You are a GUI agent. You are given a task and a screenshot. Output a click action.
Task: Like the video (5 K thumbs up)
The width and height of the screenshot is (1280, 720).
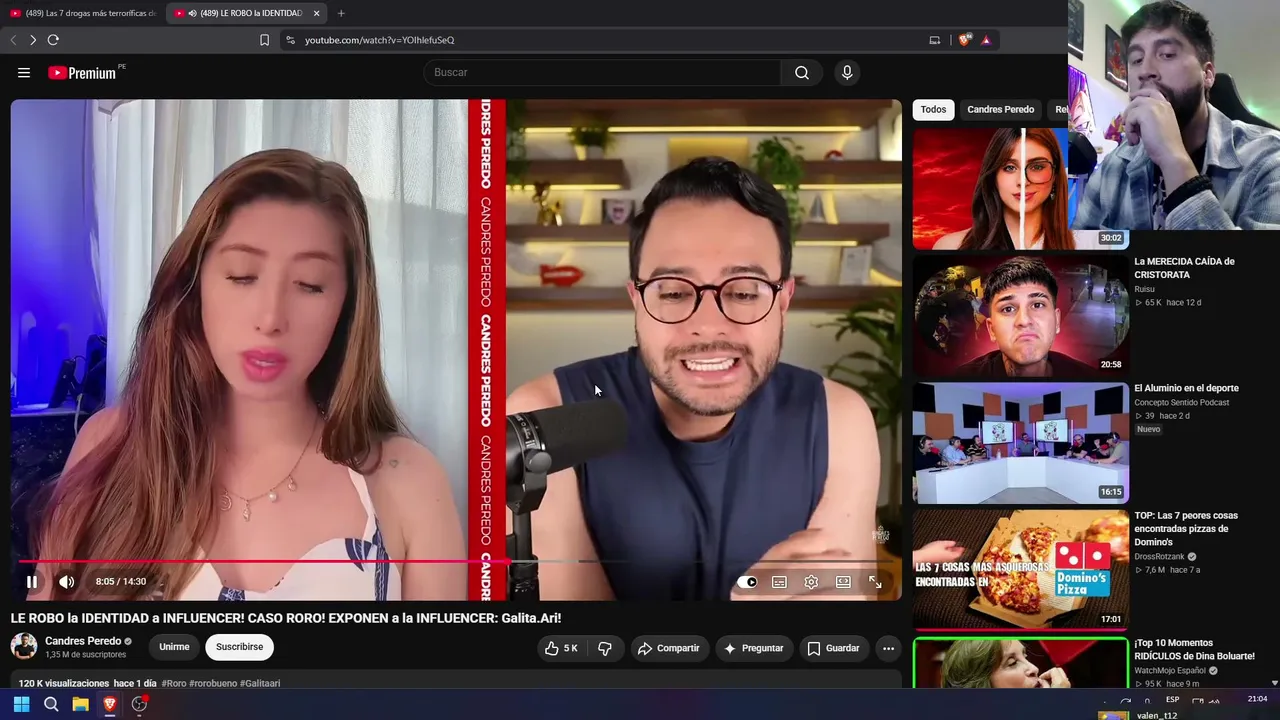coord(561,648)
